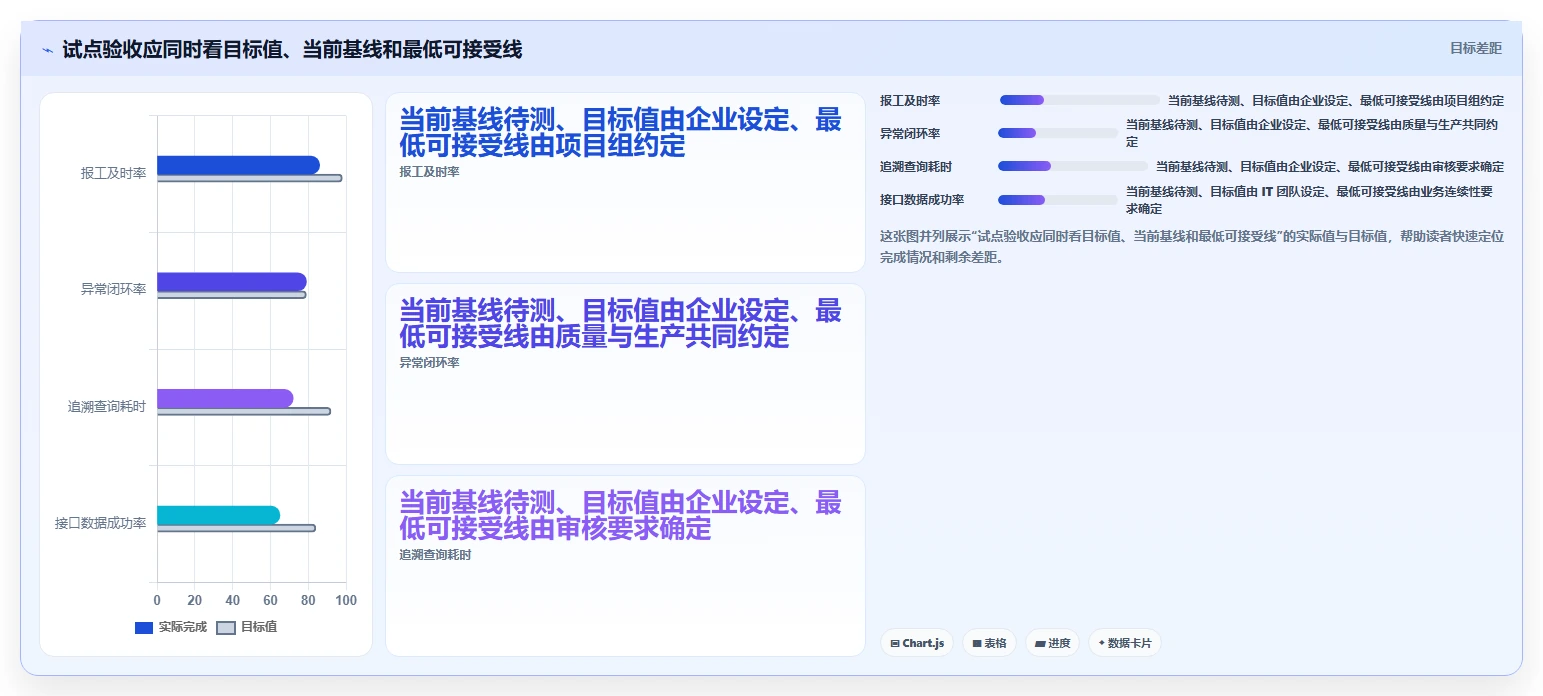Click the 目标差距 label in the header
1543x696 pixels.
click(x=1476, y=48)
